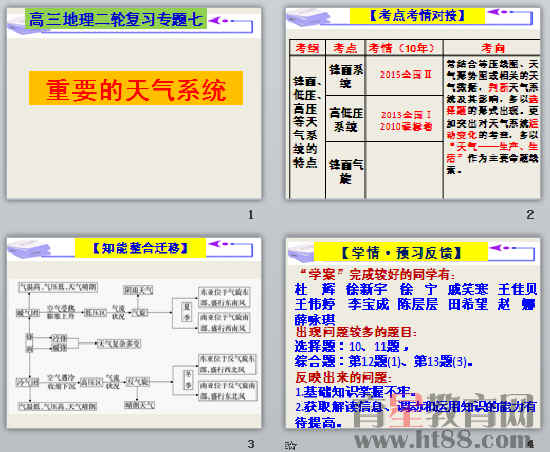Click the slide number 1 label
Image resolution: width=550 pixels, height=452 pixels.
[251, 215]
